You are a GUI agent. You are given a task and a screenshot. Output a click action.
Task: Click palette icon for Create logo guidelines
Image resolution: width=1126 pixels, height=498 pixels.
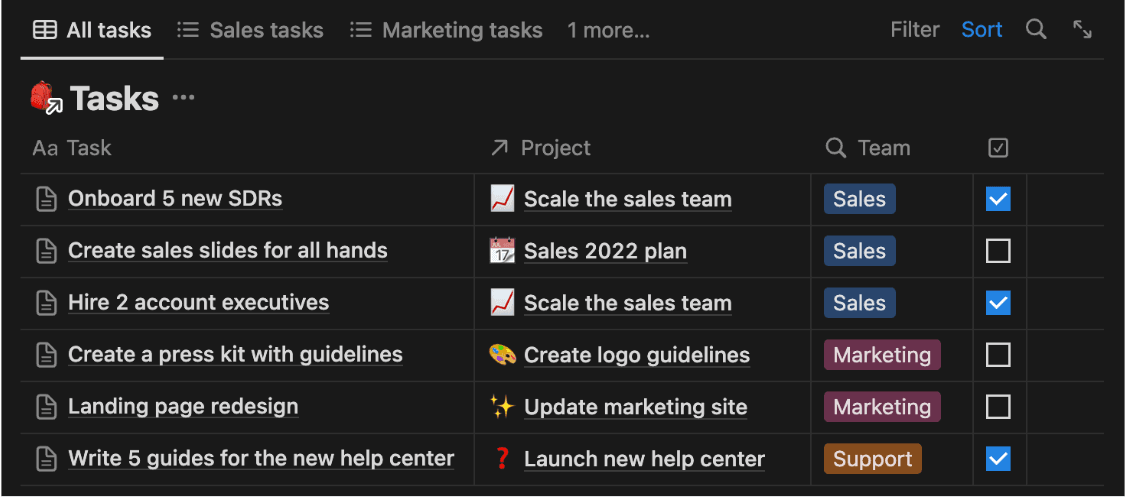tap(502, 355)
